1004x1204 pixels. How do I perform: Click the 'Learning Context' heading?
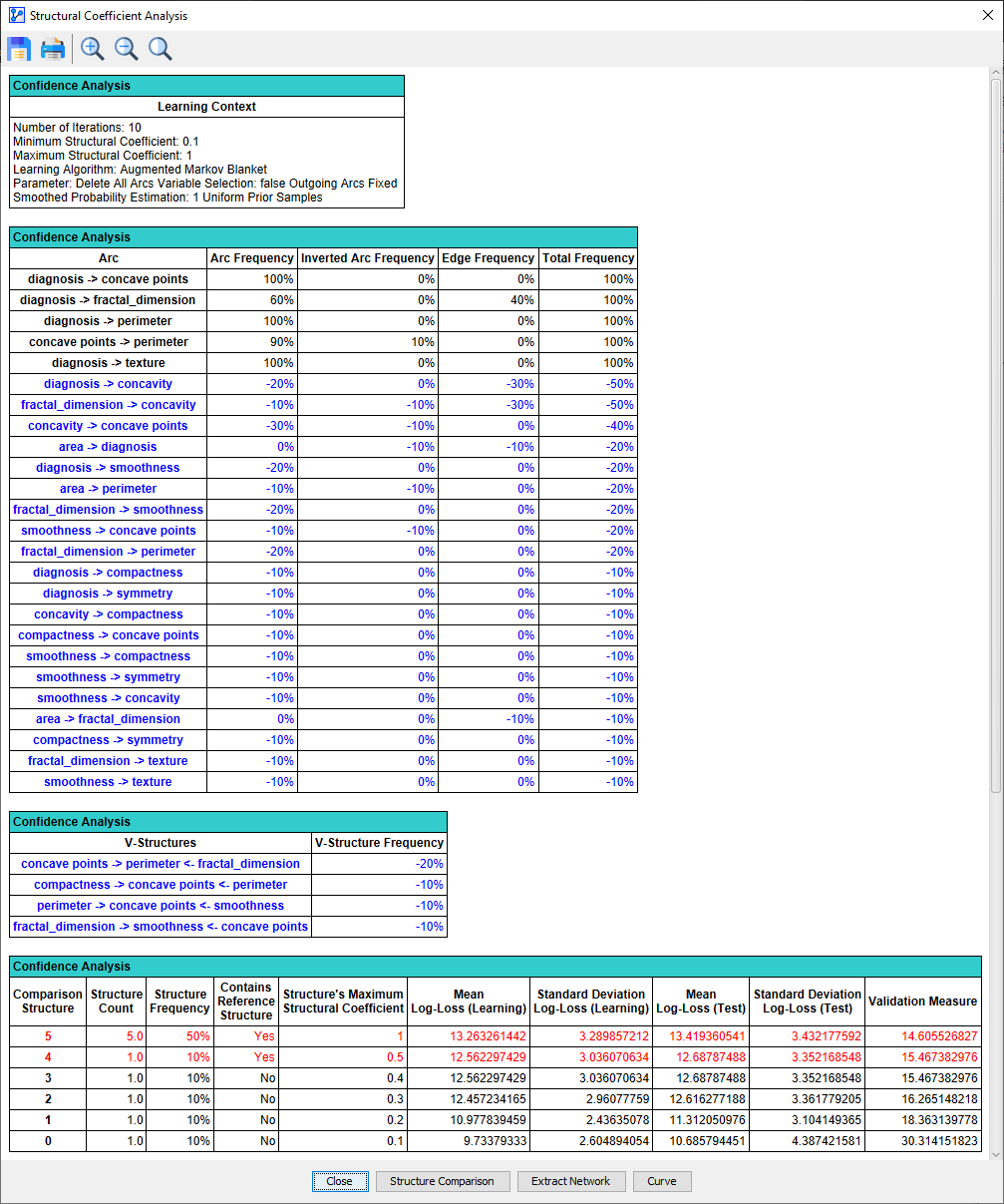click(206, 107)
